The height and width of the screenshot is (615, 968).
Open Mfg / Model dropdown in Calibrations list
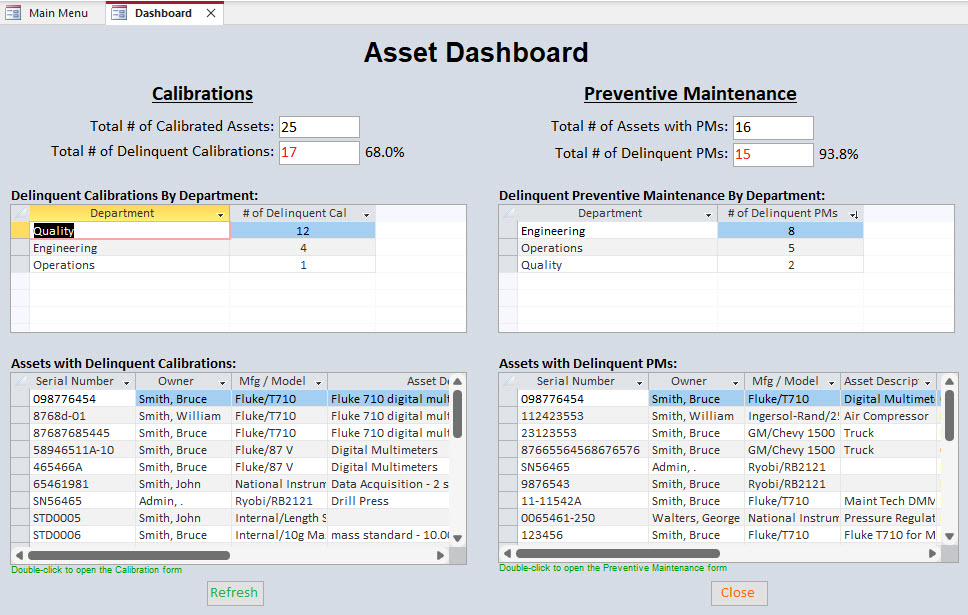pyautogui.click(x=319, y=382)
